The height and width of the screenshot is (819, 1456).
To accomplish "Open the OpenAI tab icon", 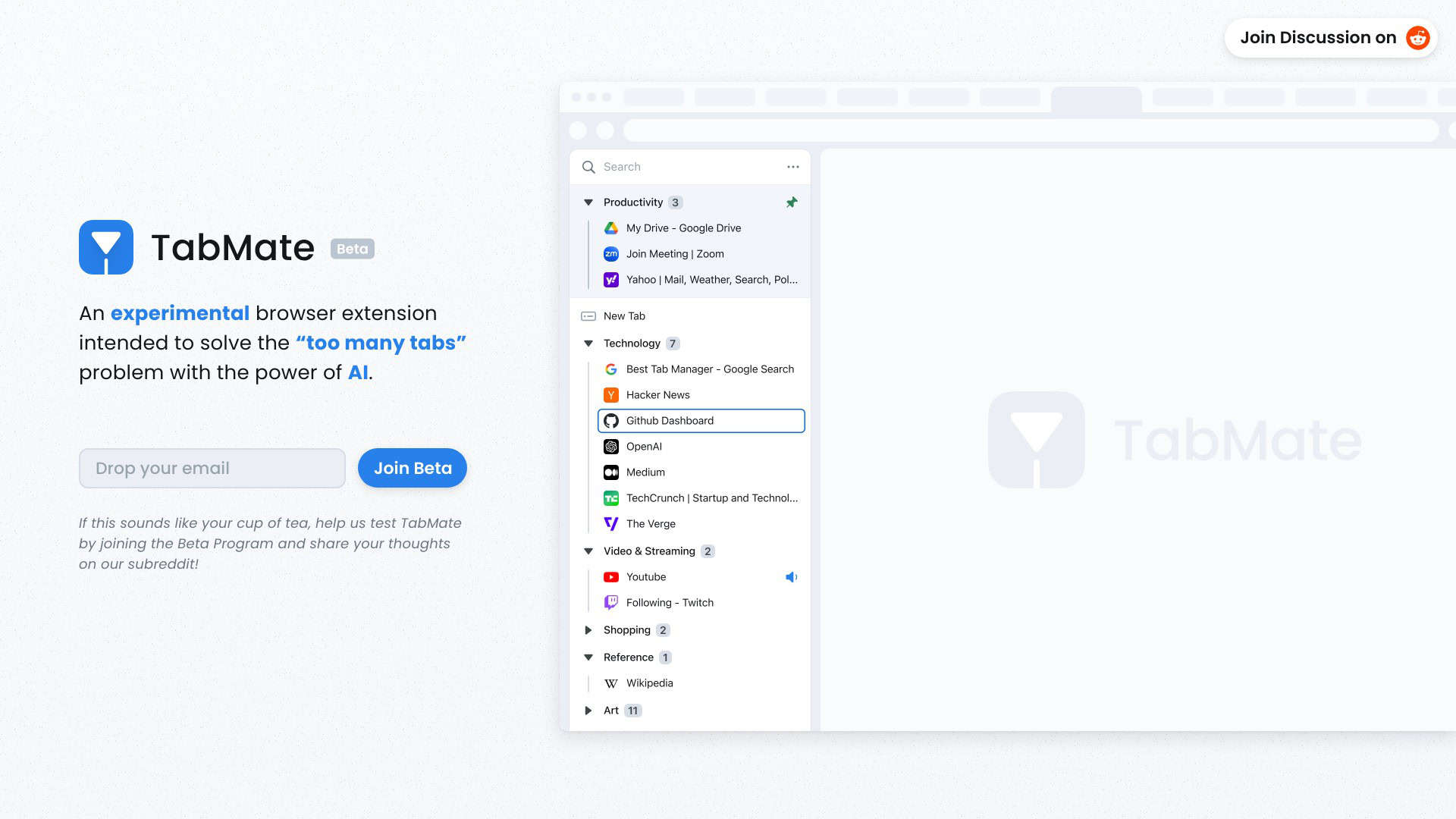I will click(611, 447).
